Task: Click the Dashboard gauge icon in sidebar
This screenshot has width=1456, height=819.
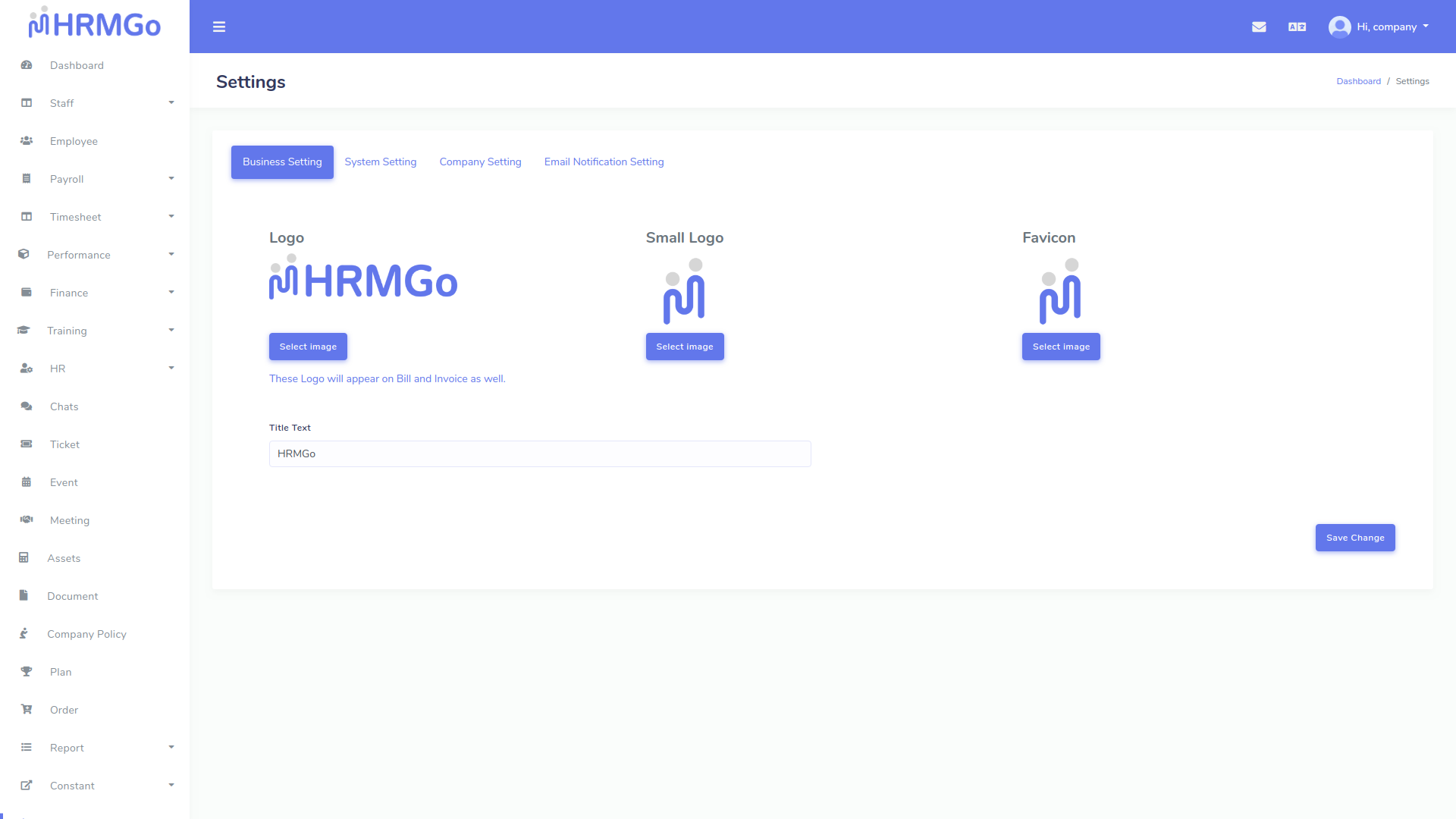Action: point(27,65)
